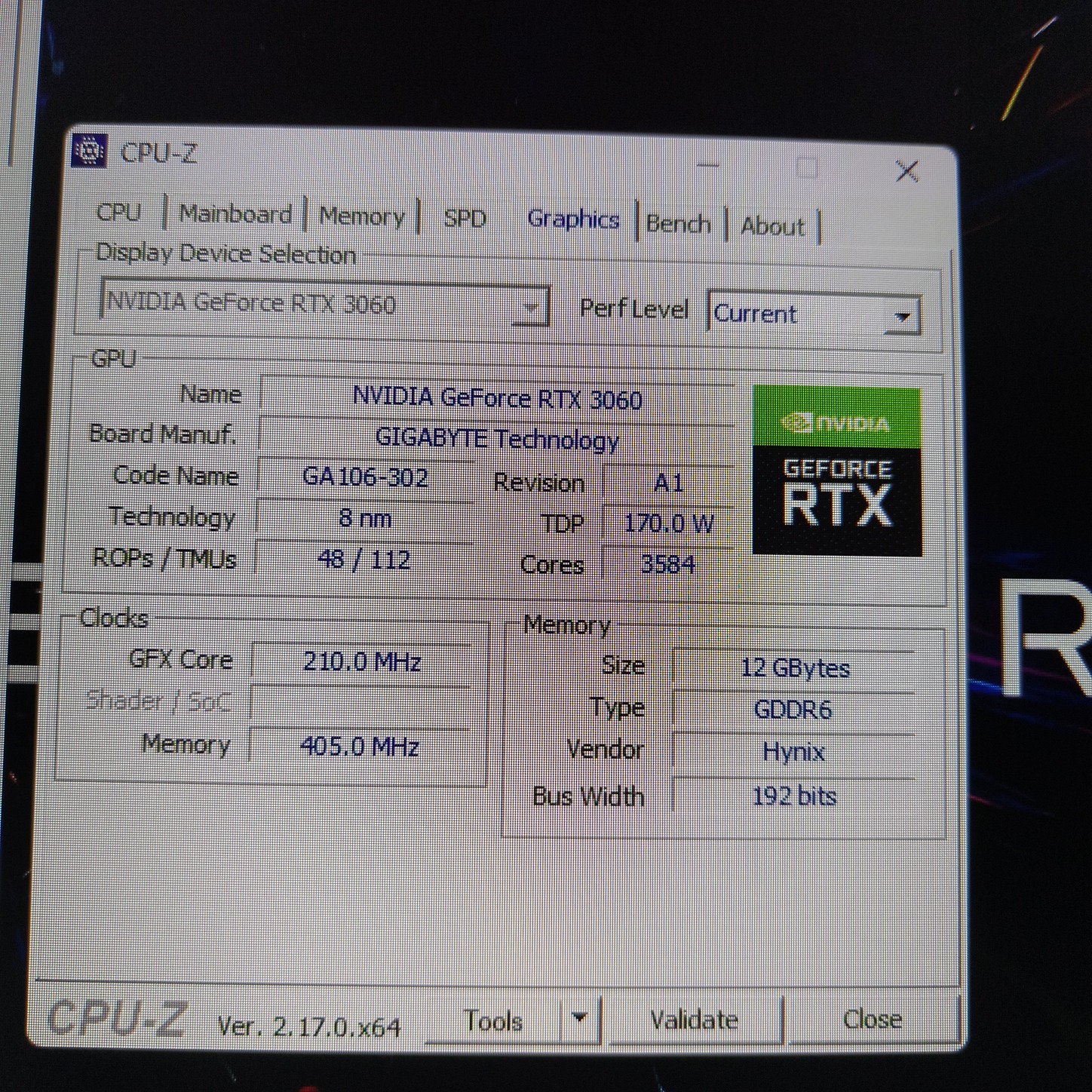Click the 8 nm technology value
Viewport: 1092px width, 1092px height.
[365, 518]
